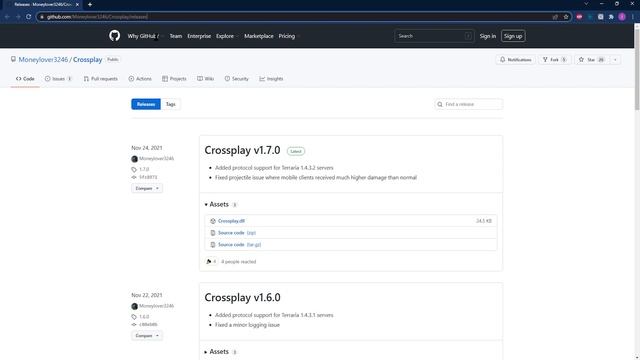The width and height of the screenshot is (640, 360).
Task: Click the browser address bar URL
Action: pos(97,17)
